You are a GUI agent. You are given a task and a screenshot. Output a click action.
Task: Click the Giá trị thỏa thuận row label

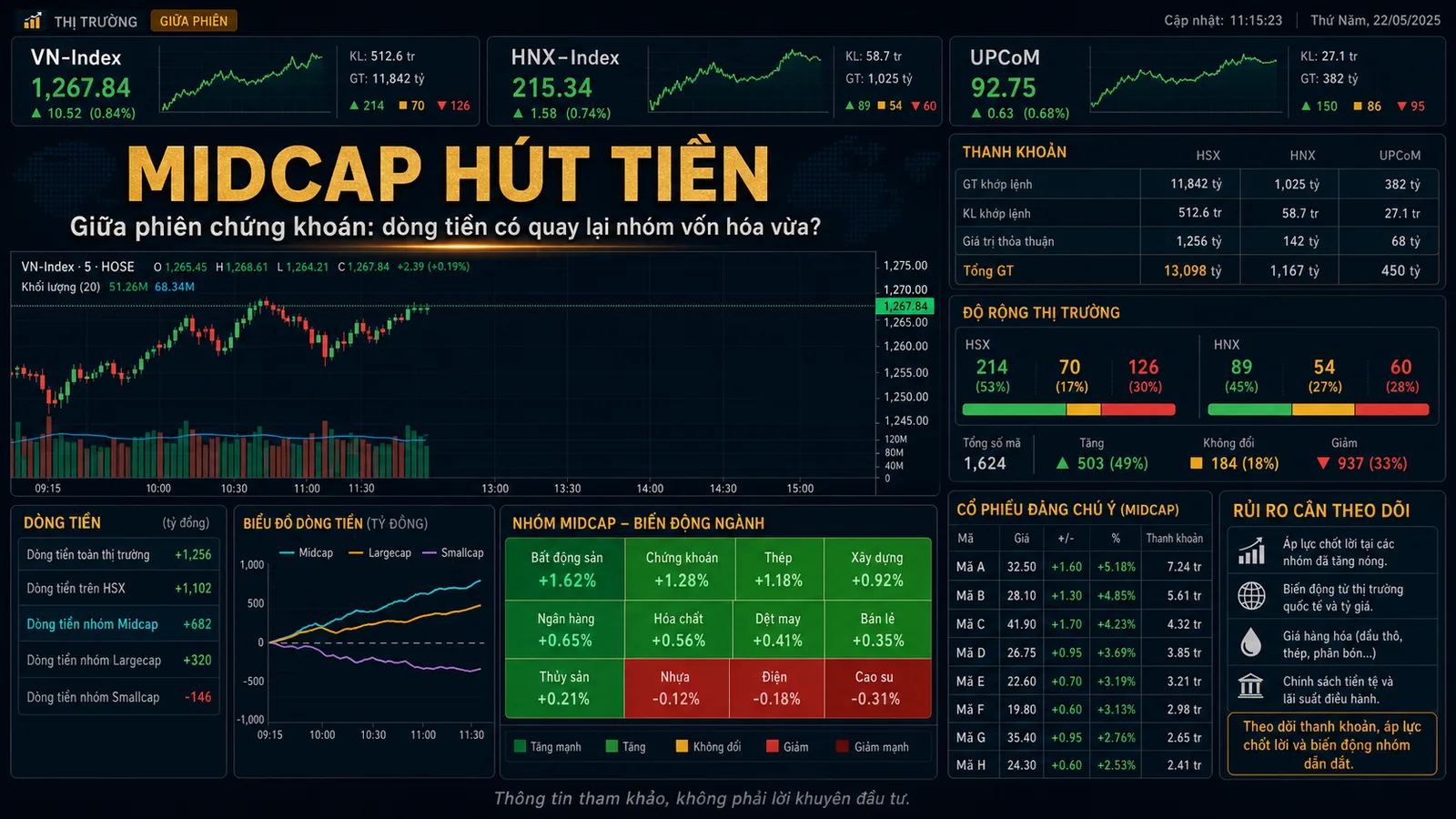(1008, 241)
